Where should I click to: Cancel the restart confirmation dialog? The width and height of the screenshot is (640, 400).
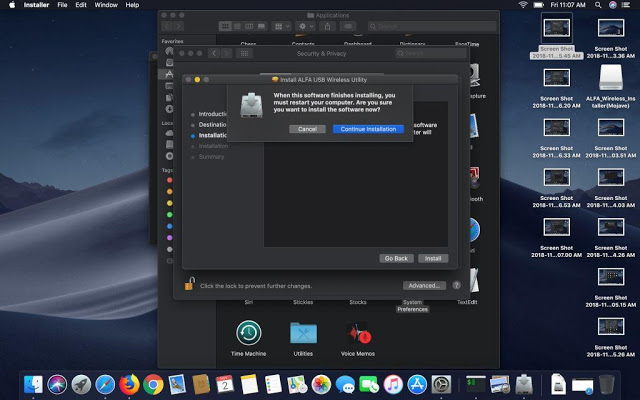click(x=307, y=129)
